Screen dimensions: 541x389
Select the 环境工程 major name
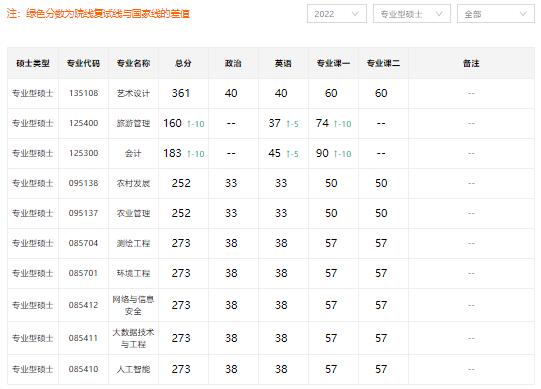(133, 273)
